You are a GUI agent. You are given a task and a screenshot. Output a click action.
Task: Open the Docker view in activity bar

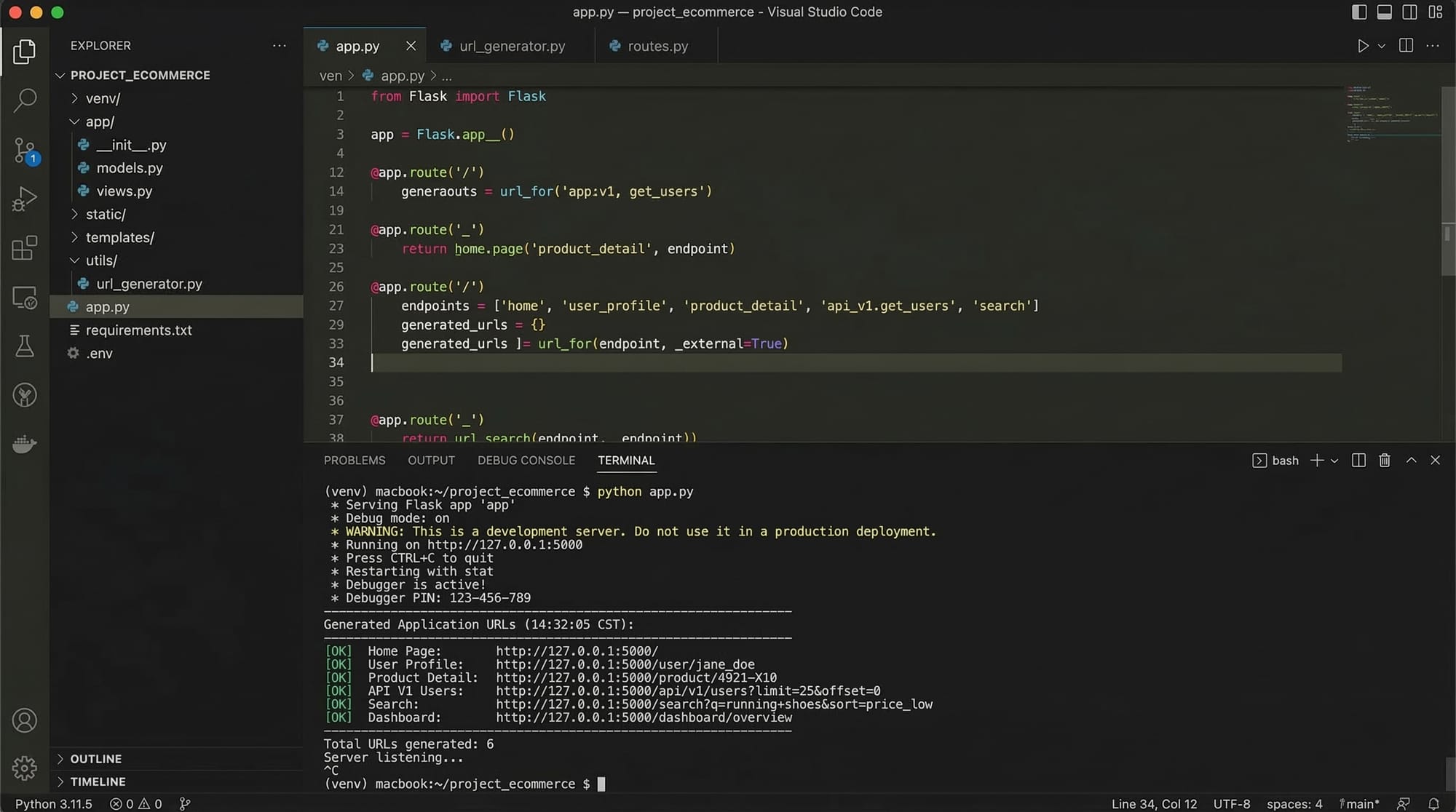[x=25, y=444]
